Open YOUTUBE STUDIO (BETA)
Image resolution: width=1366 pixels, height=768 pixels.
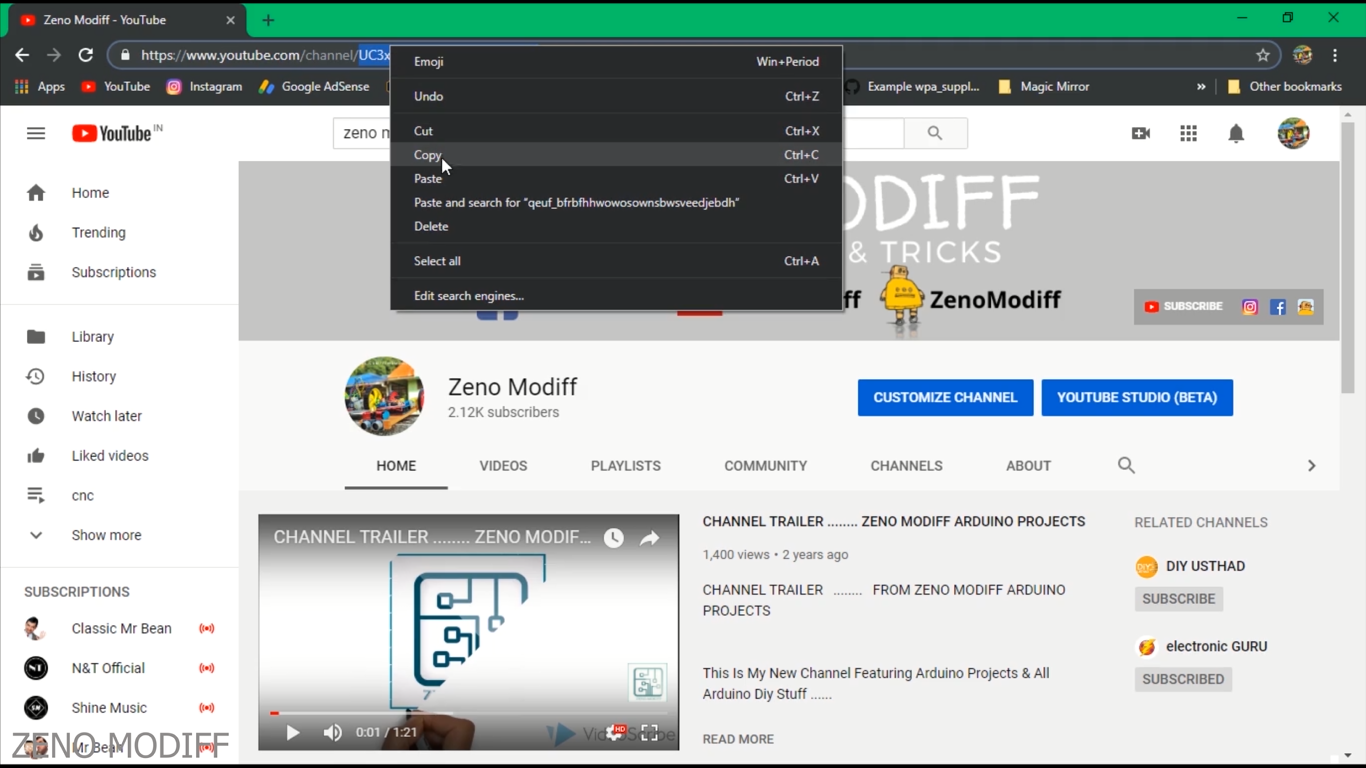(x=1137, y=398)
